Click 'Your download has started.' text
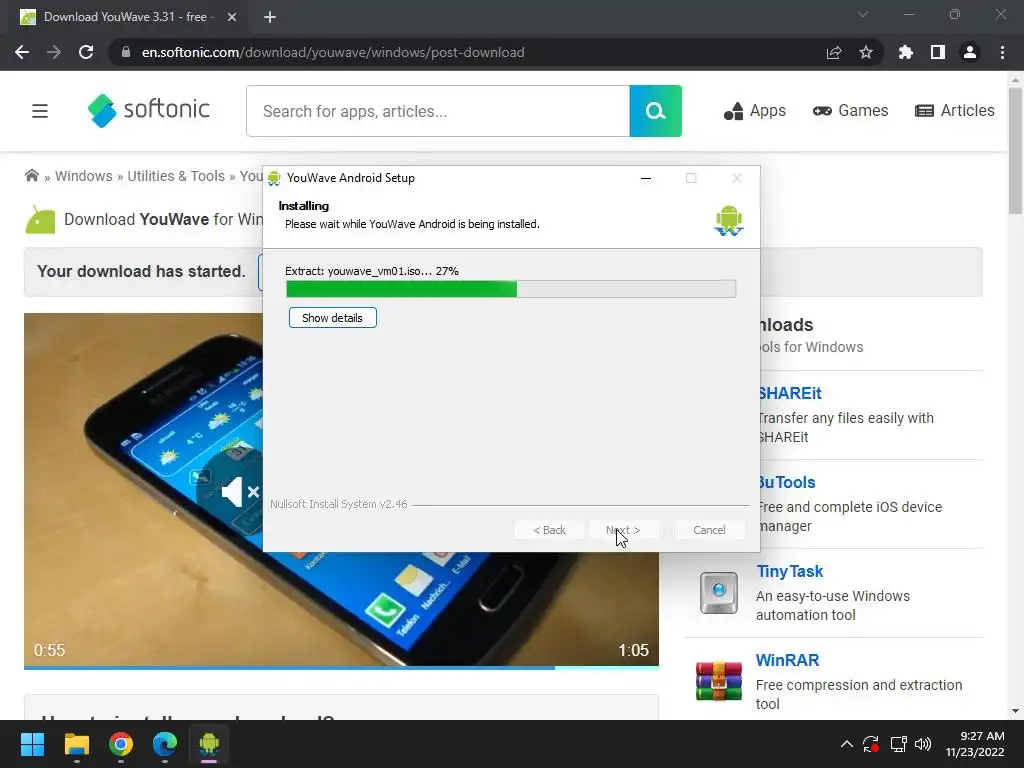The image size is (1024, 768). pos(141,271)
